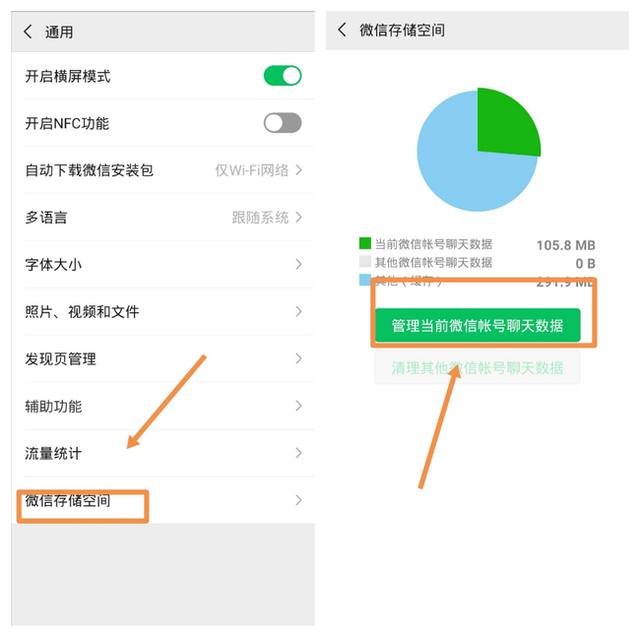The image size is (640, 637).
Task: Open 照片、视频和文件 settings
Action: 163,312
